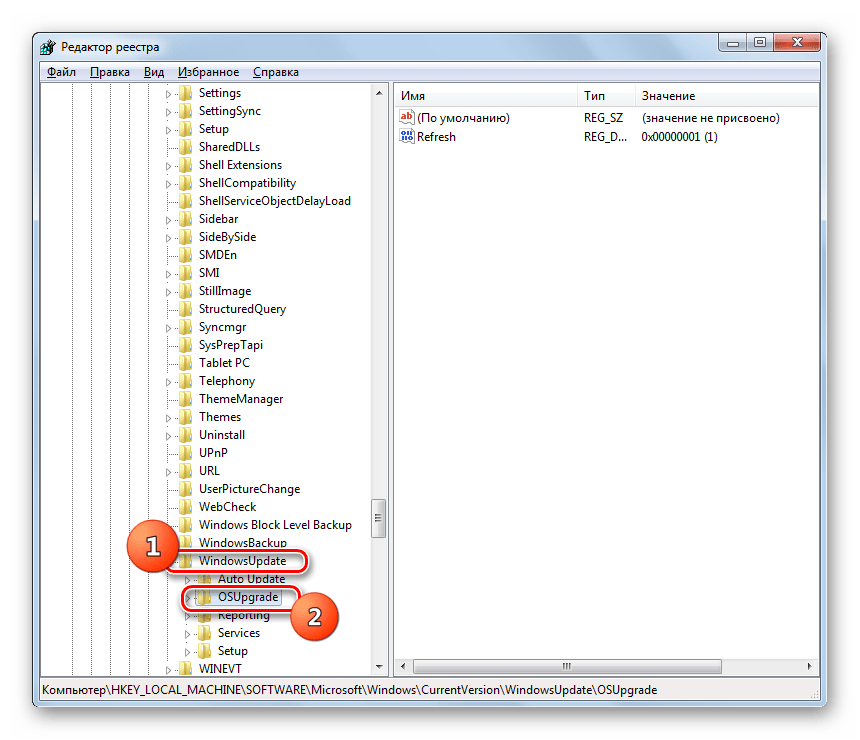Viewport: 860px width, 740px height.
Task: Open the Избранное menu
Action: click(x=208, y=72)
